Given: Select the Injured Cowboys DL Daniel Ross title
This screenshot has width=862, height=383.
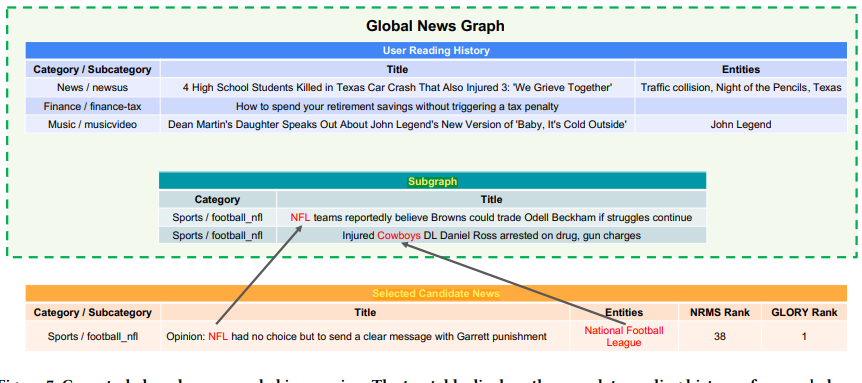Looking at the screenshot, I should (491, 235).
